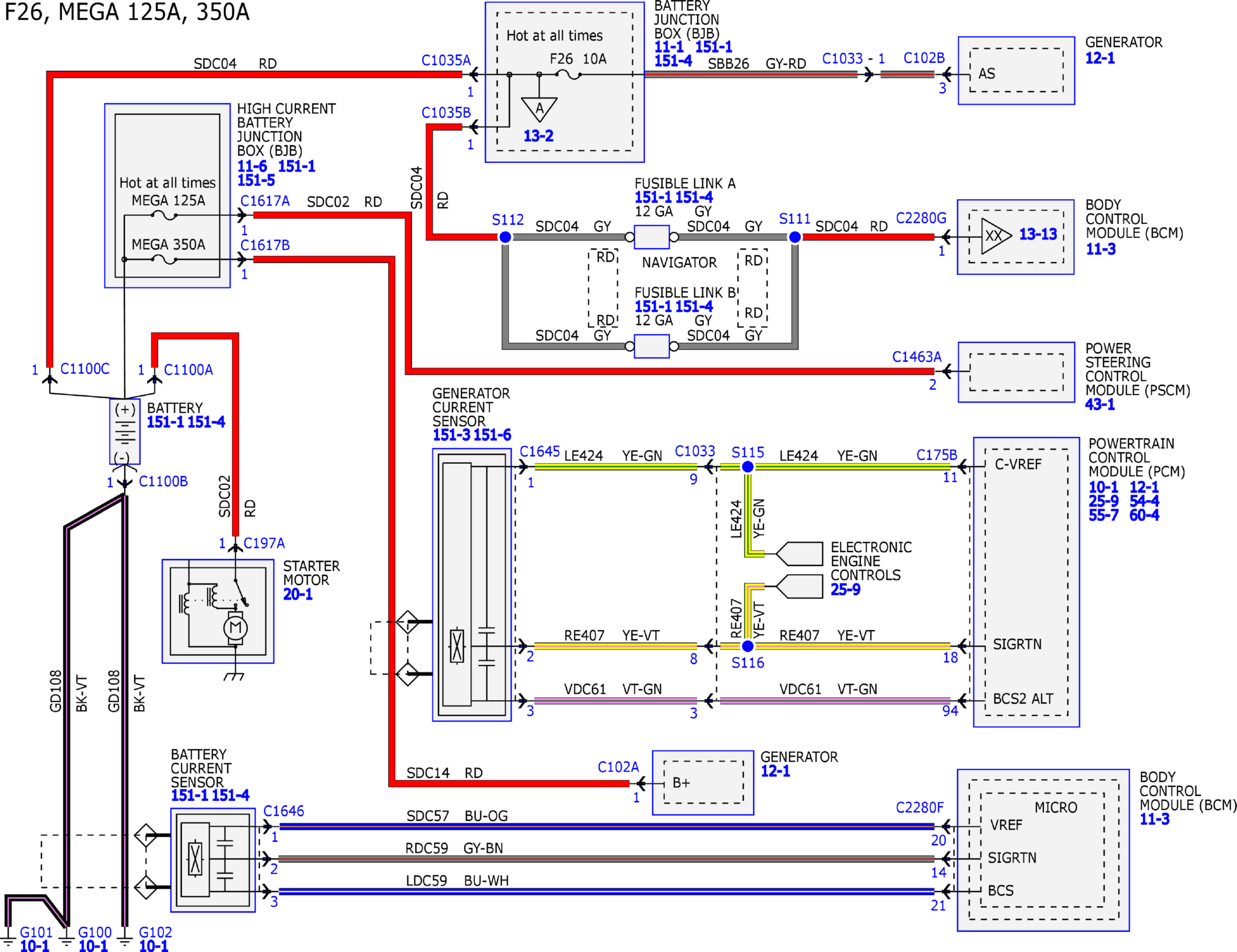Open page link 13-2 in junction box
1237x952 pixels.
[x=538, y=136]
